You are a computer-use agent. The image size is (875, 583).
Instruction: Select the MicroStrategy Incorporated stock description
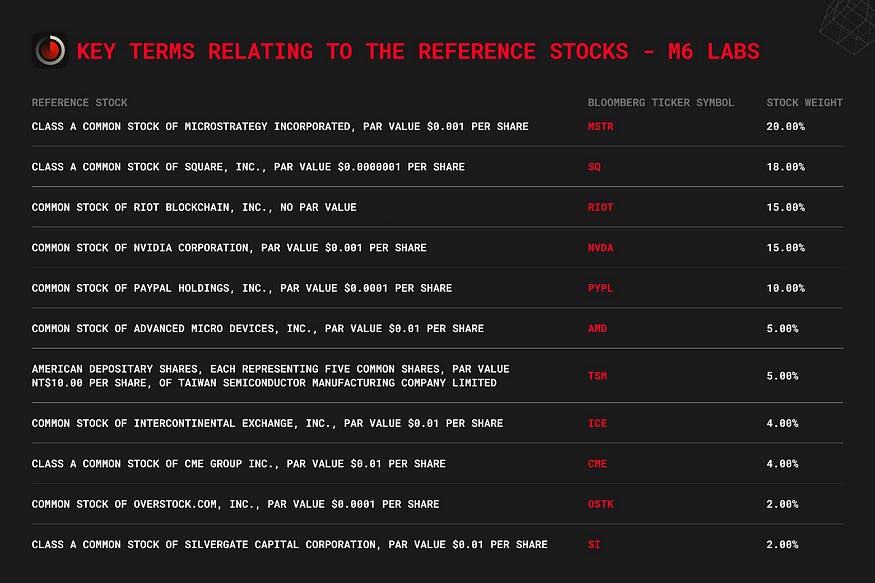tap(280, 127)
